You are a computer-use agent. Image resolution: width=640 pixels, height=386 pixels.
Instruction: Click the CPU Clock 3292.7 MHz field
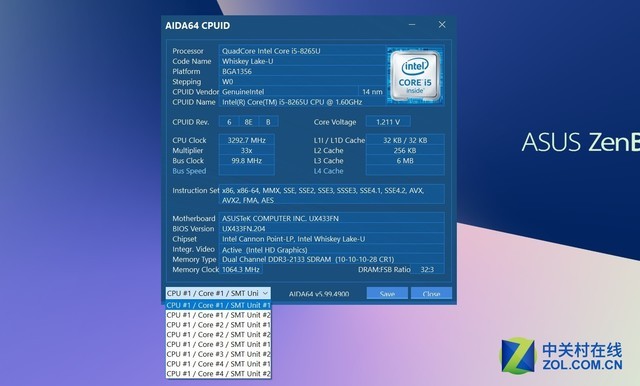click(x=247, y=140)
